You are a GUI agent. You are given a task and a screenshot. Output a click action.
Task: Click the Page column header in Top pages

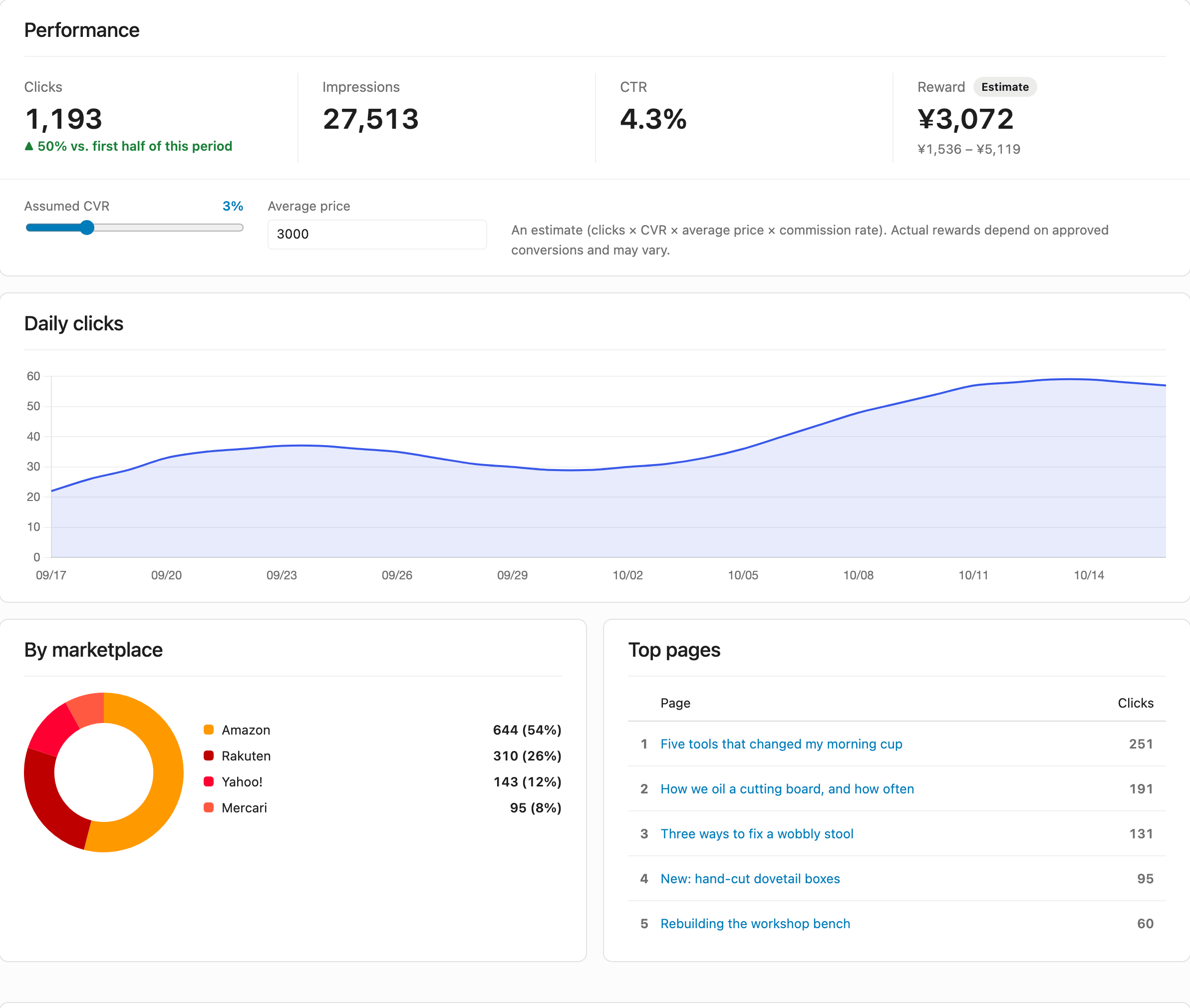pyautogui.click(x=675, y=704)
